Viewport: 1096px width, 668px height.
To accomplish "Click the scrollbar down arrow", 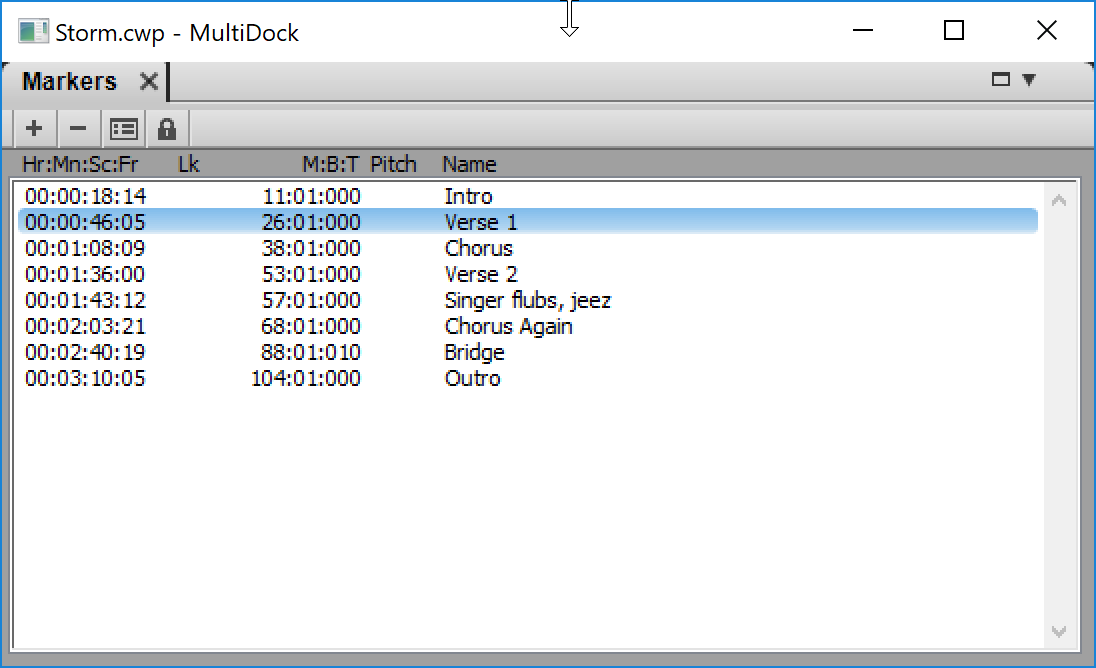I will 1059,632.
